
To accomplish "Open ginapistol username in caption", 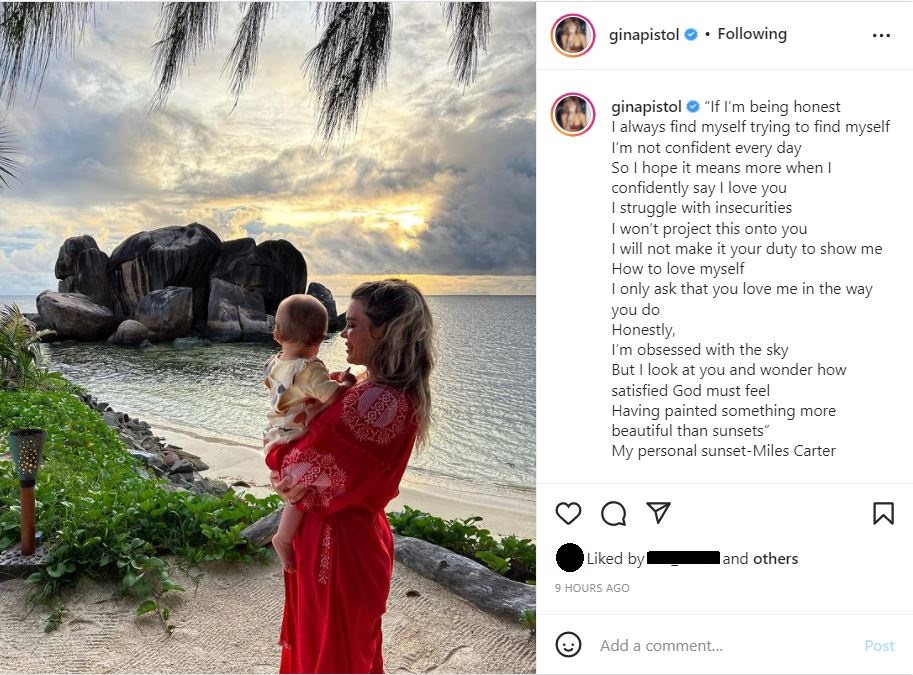I will pyautogui.click(x=646, y=107).
